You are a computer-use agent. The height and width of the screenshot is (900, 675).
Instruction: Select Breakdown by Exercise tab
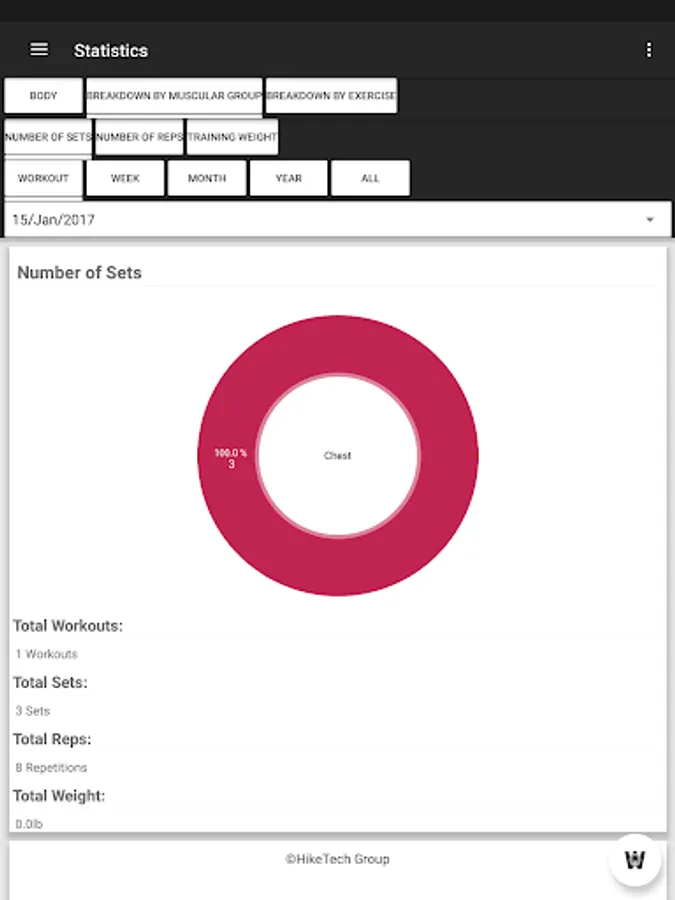(x=331, y=96)
